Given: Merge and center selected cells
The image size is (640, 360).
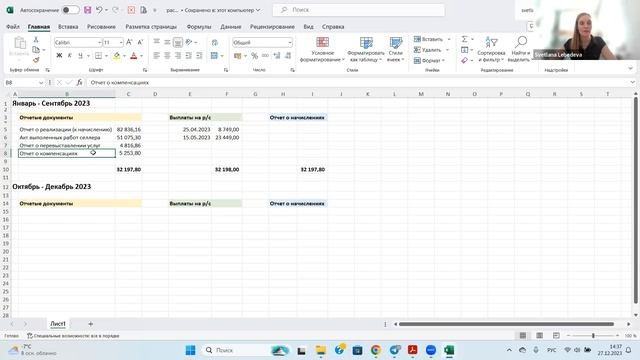Looking at the screenshot, I should (214, 56).
